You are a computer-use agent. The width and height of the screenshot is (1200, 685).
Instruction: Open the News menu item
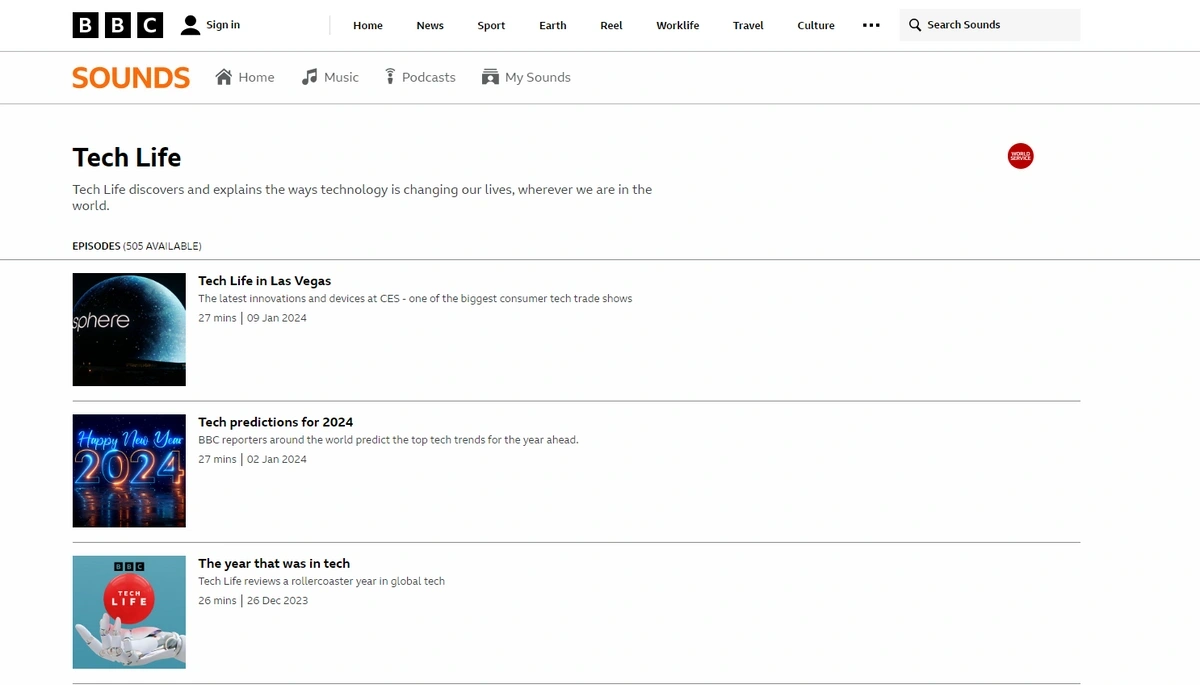click(x=429, y=25)
